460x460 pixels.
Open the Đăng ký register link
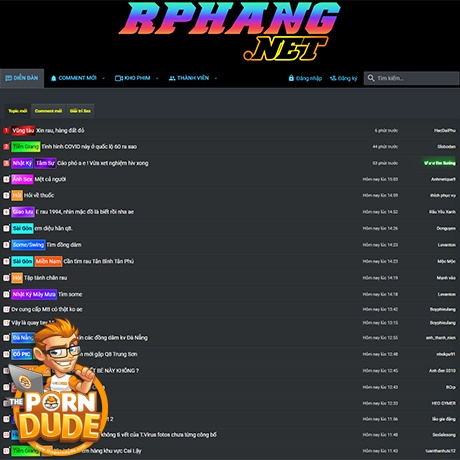tap(347, 78)
